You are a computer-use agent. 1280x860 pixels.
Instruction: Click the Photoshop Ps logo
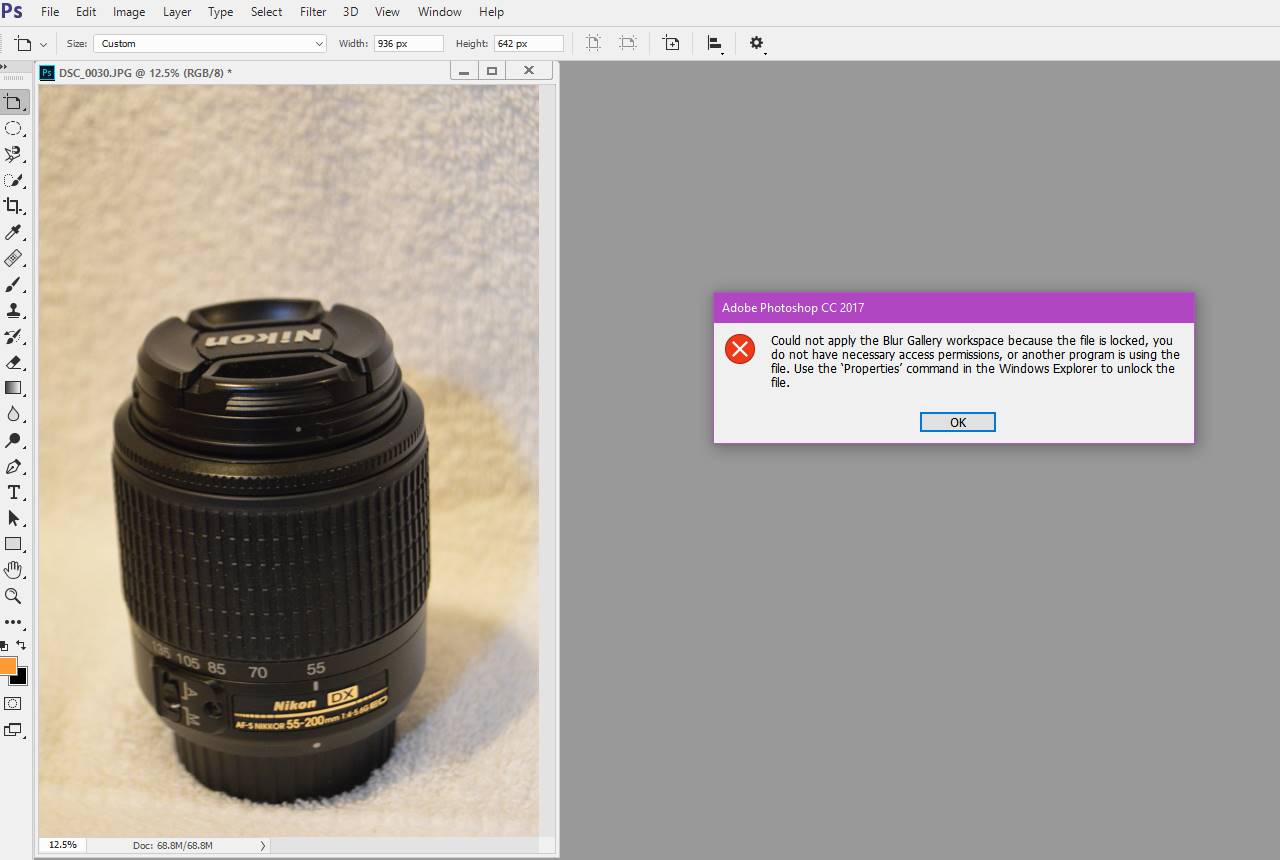click(x=12, y=11)
